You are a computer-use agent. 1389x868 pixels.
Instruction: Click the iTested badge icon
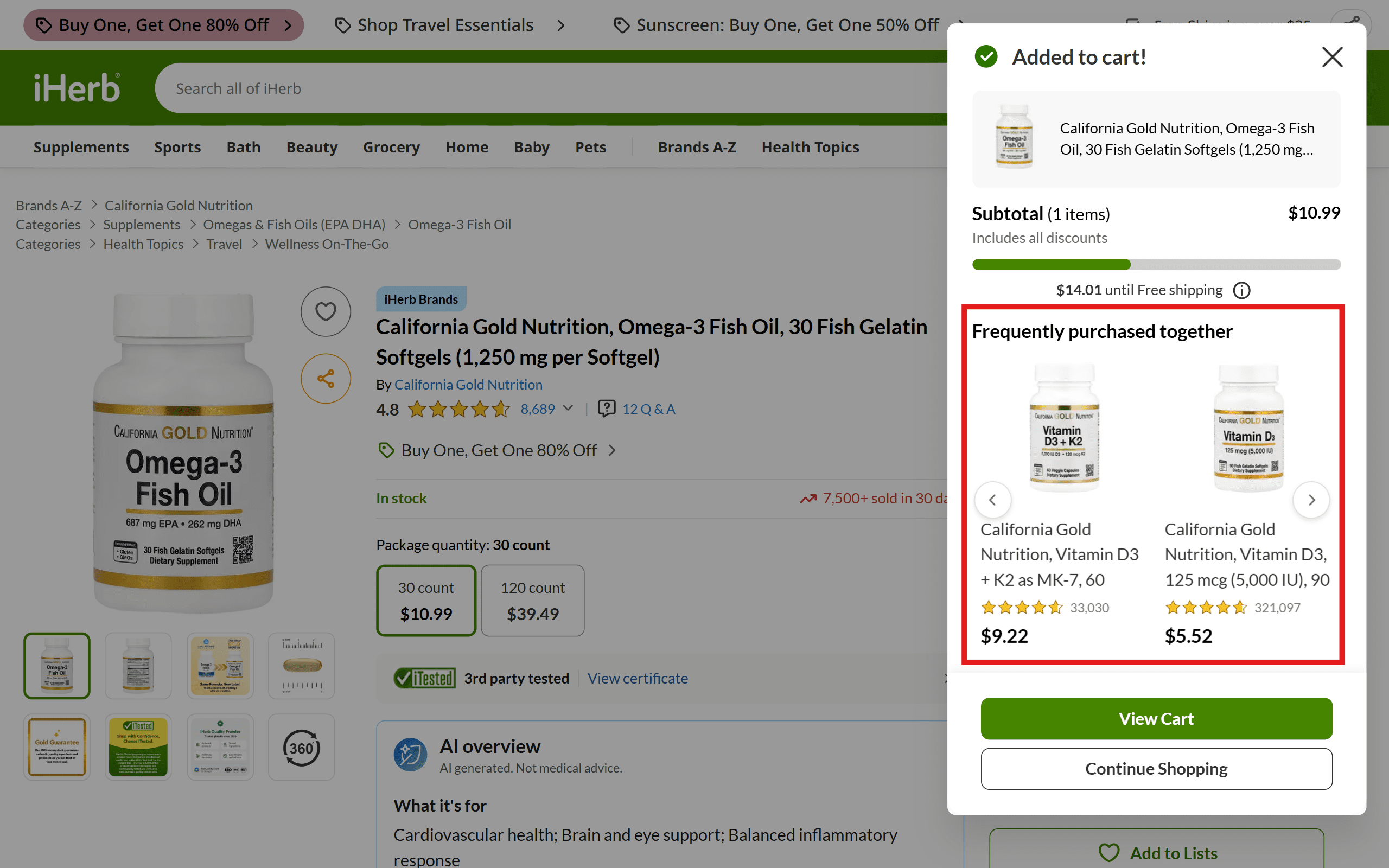(x=424, y=678)
